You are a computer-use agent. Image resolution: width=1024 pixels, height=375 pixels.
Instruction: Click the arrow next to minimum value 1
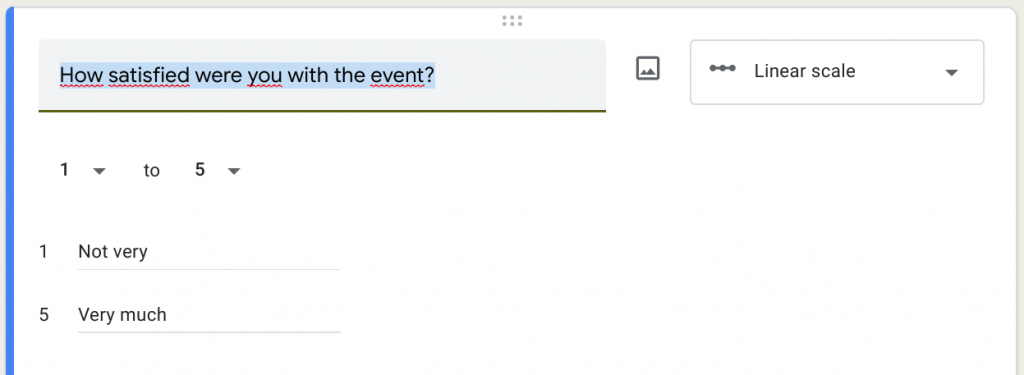(99, 171)
